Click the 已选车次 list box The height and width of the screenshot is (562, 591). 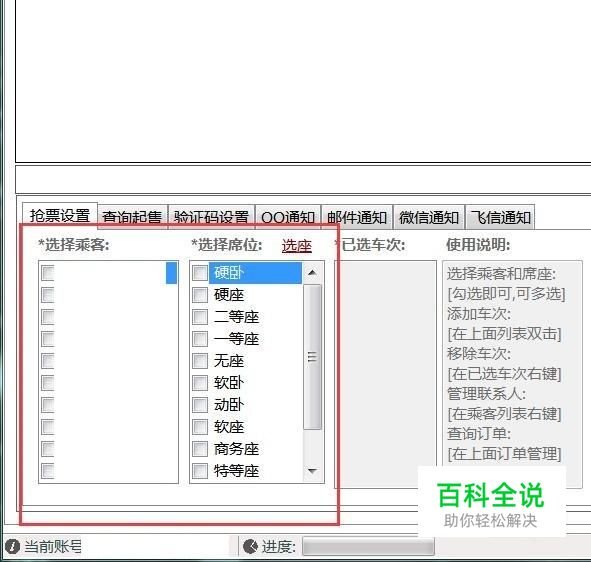(386, 374)
